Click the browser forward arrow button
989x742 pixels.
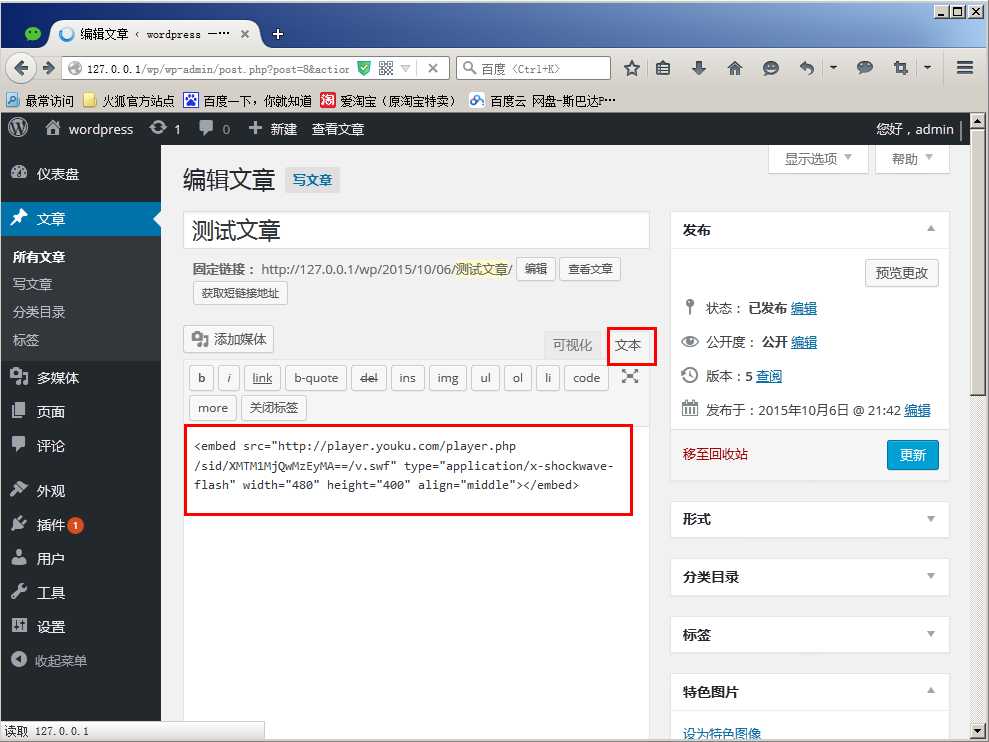click(x=49, y=68)
